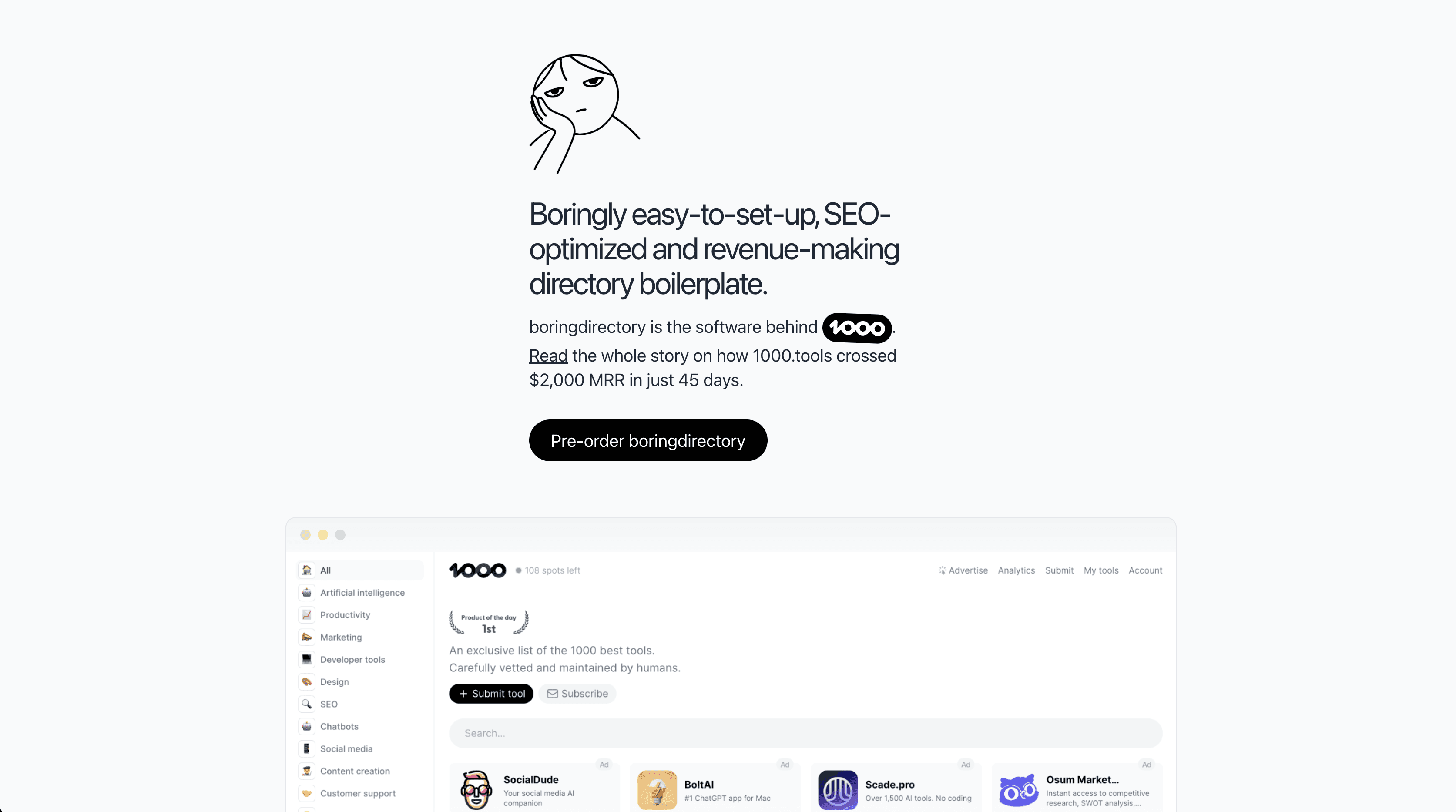Select the My tools menu item
The width and height of the screenshot is (1456, 812).
tap(1101, 570)
